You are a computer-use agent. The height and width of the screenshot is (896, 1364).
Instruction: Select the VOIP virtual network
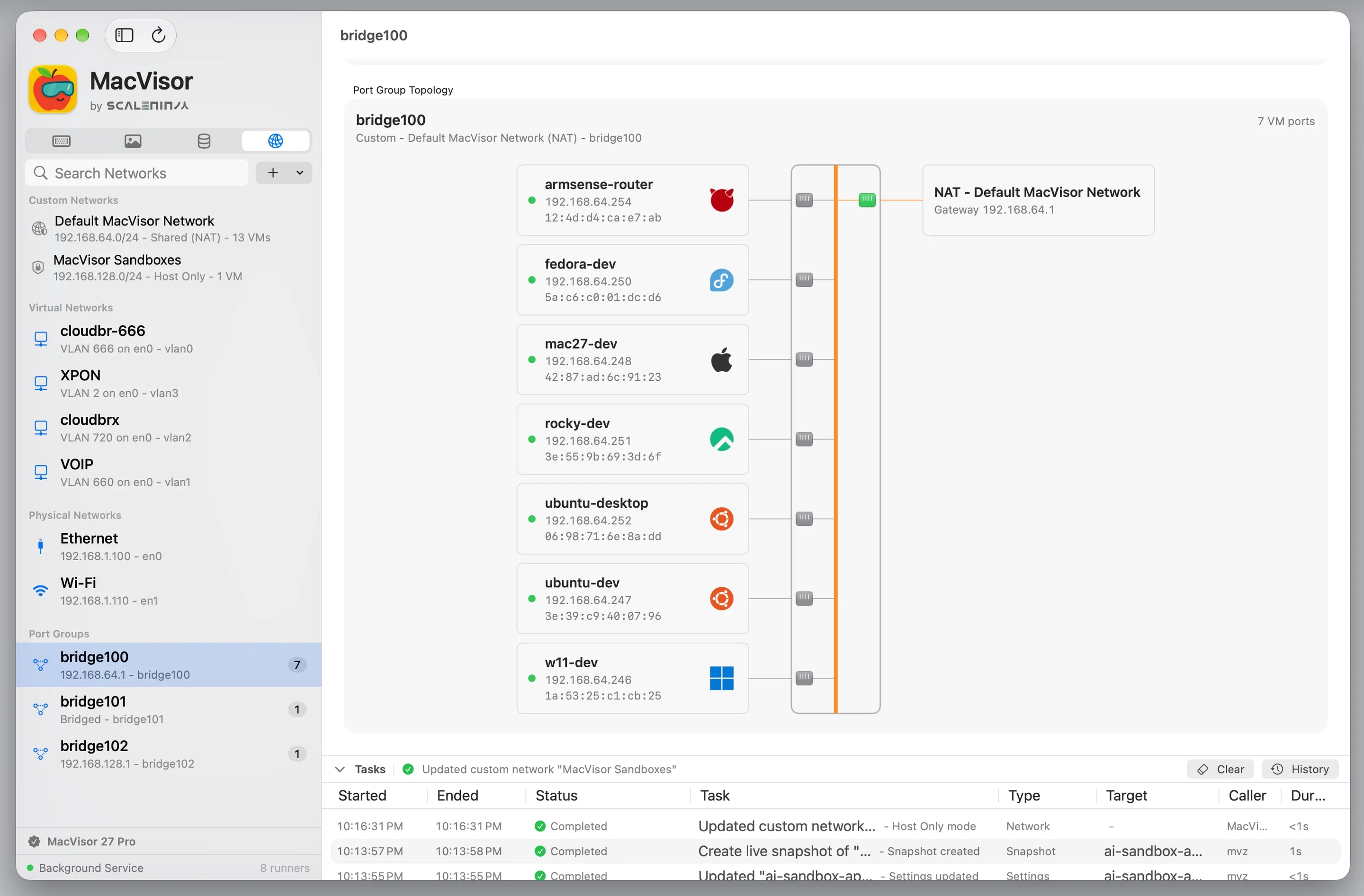[169, 472]
